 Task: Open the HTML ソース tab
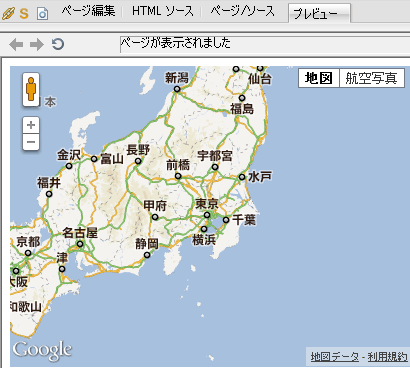(x=163, y=11)
